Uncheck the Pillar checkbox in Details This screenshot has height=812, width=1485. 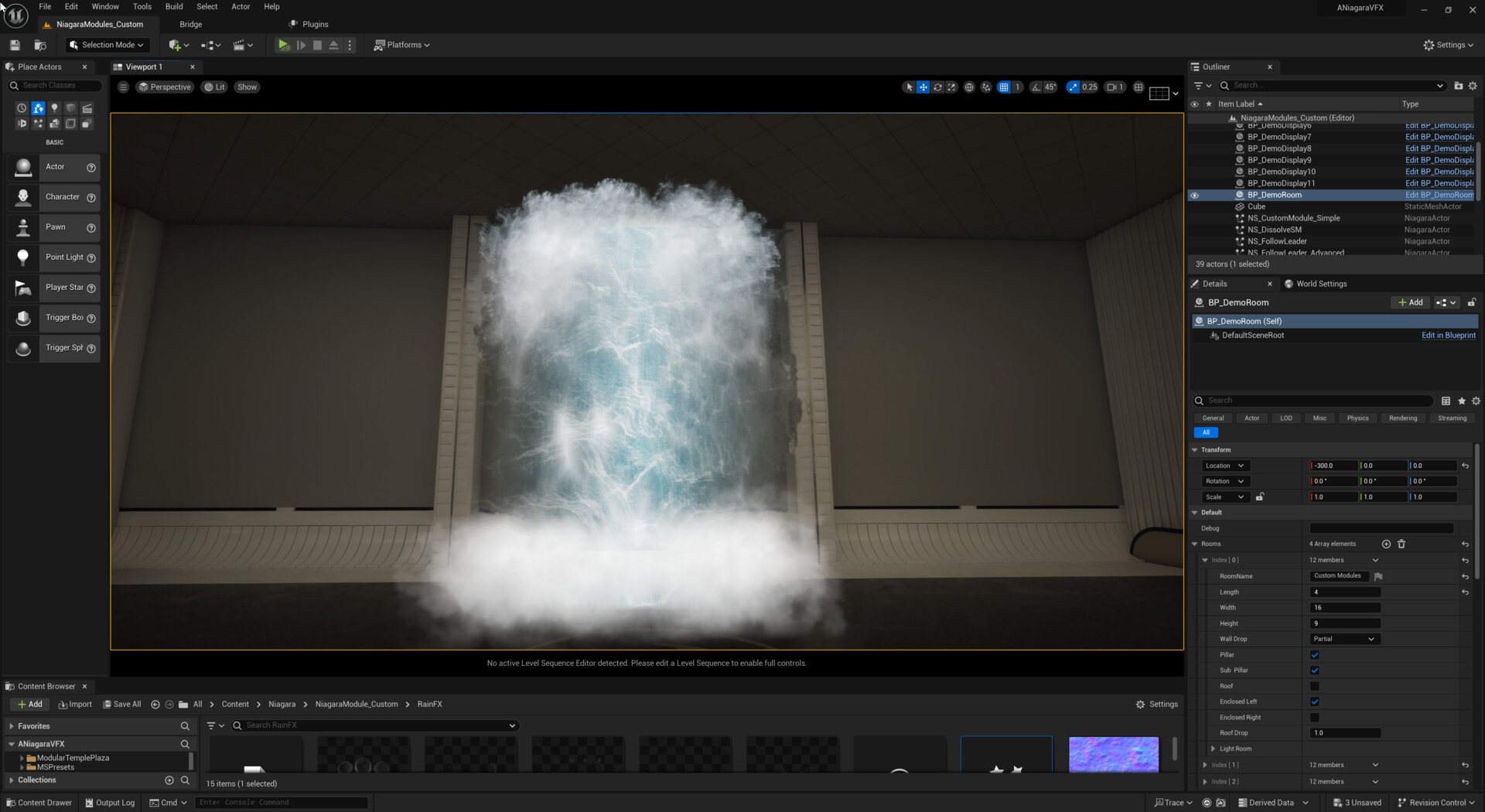[1315, 654]
